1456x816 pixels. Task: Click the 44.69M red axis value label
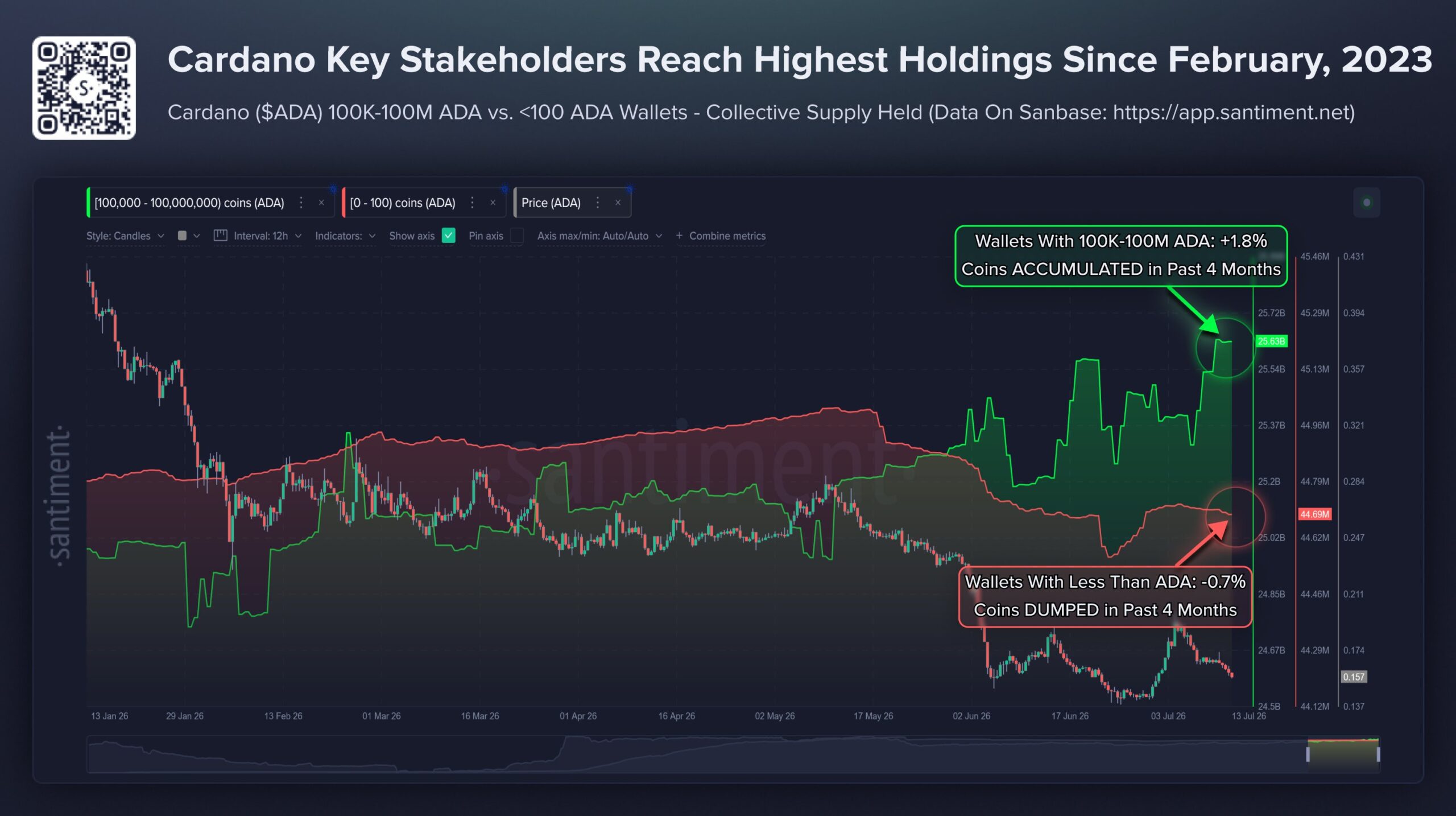(1314, 514)
